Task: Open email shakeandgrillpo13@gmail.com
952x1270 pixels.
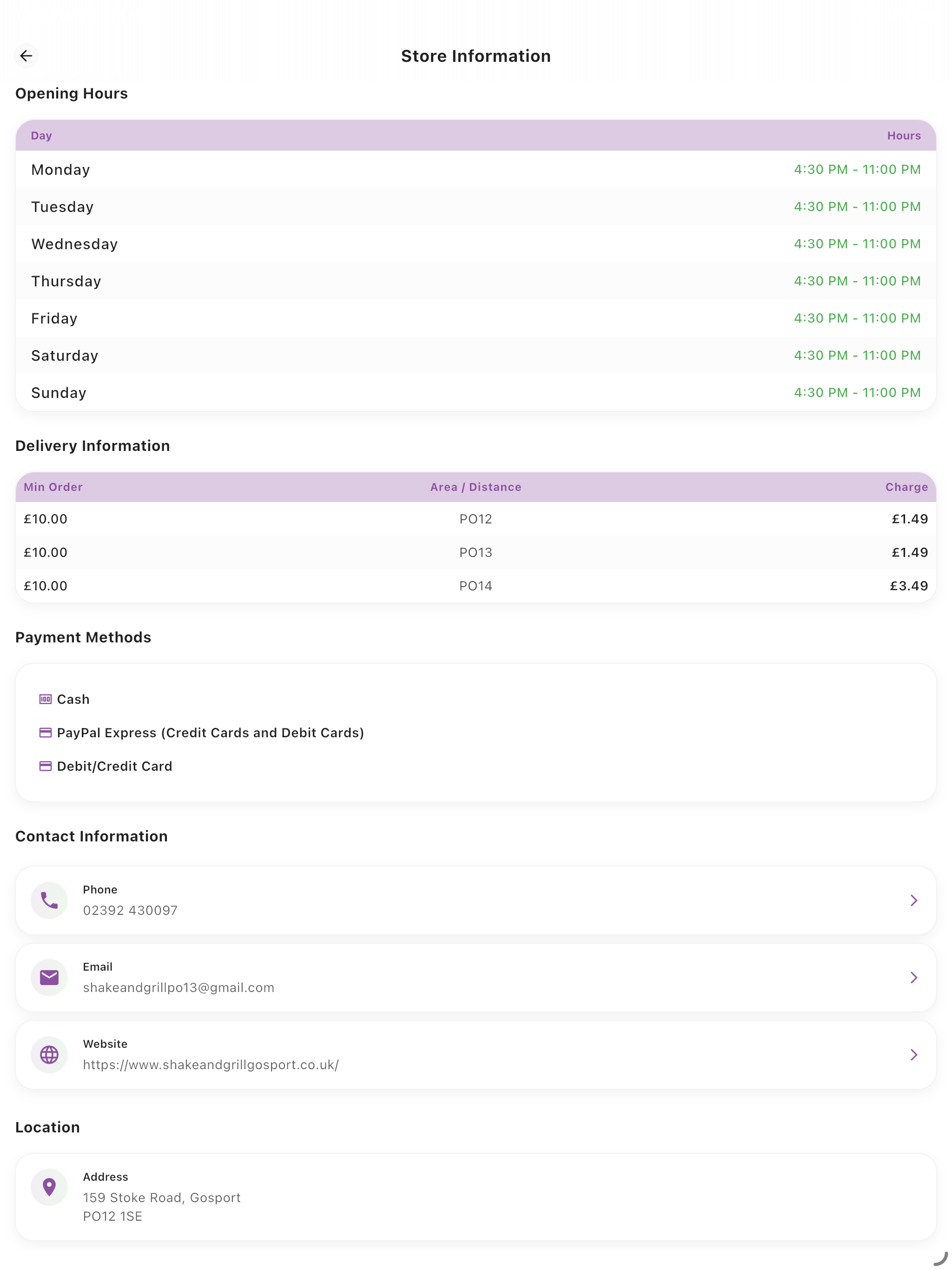Action: coord(178,987)
